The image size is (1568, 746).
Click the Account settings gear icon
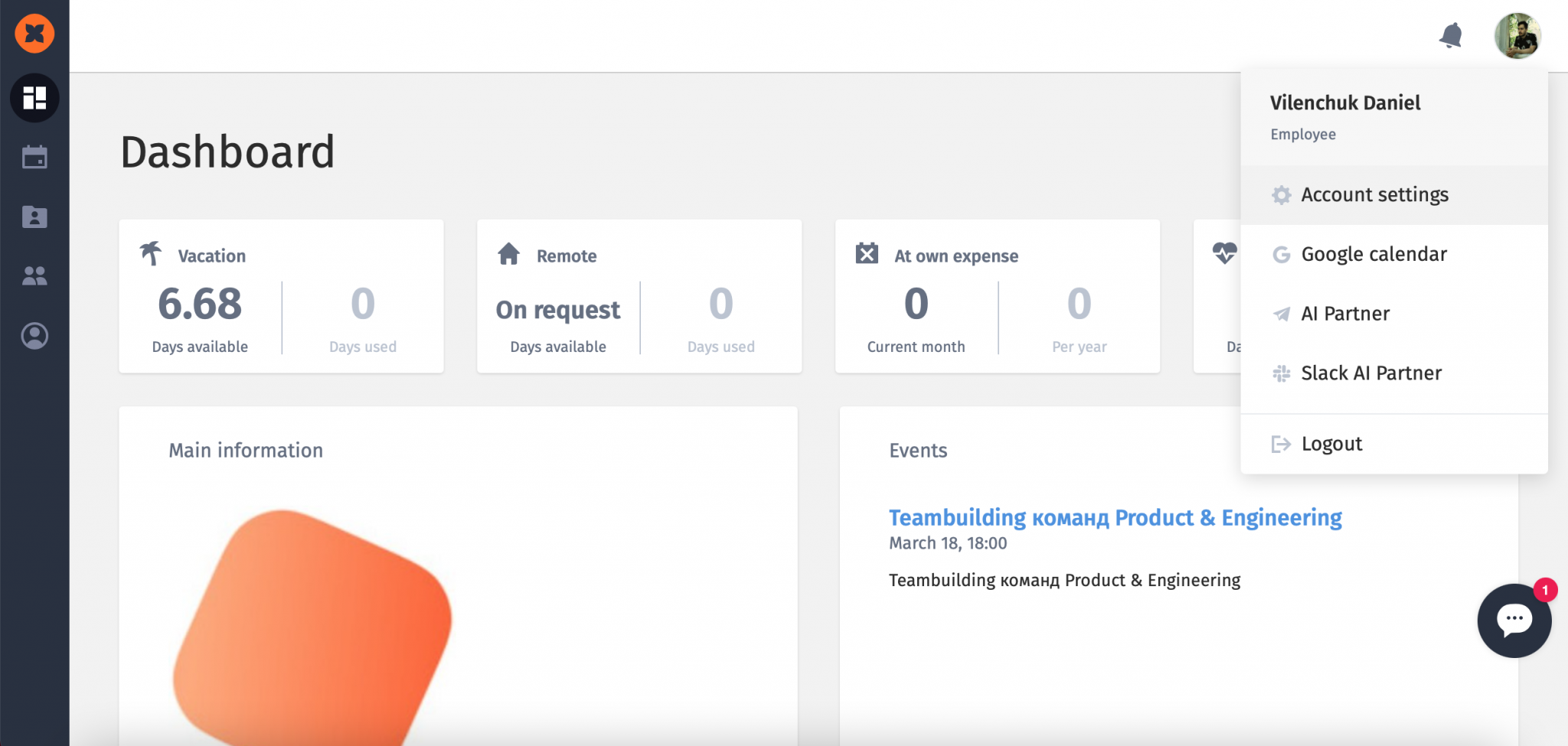1282,195
